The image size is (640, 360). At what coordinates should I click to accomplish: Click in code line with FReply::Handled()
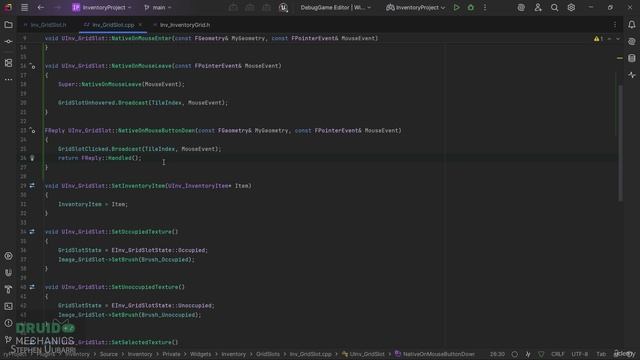click(100, 158)
